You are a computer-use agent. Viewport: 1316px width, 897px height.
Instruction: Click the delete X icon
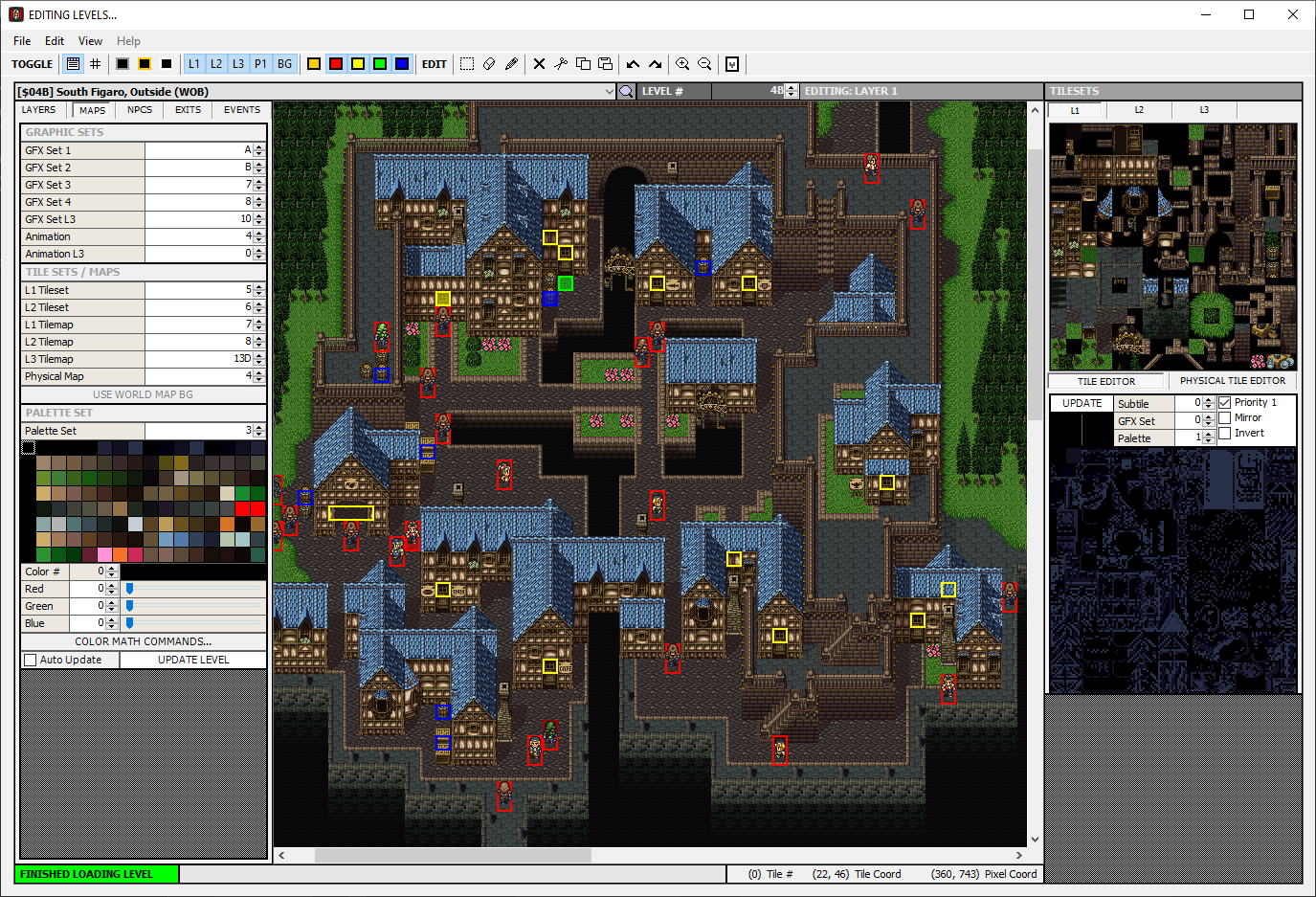point(539,64)
